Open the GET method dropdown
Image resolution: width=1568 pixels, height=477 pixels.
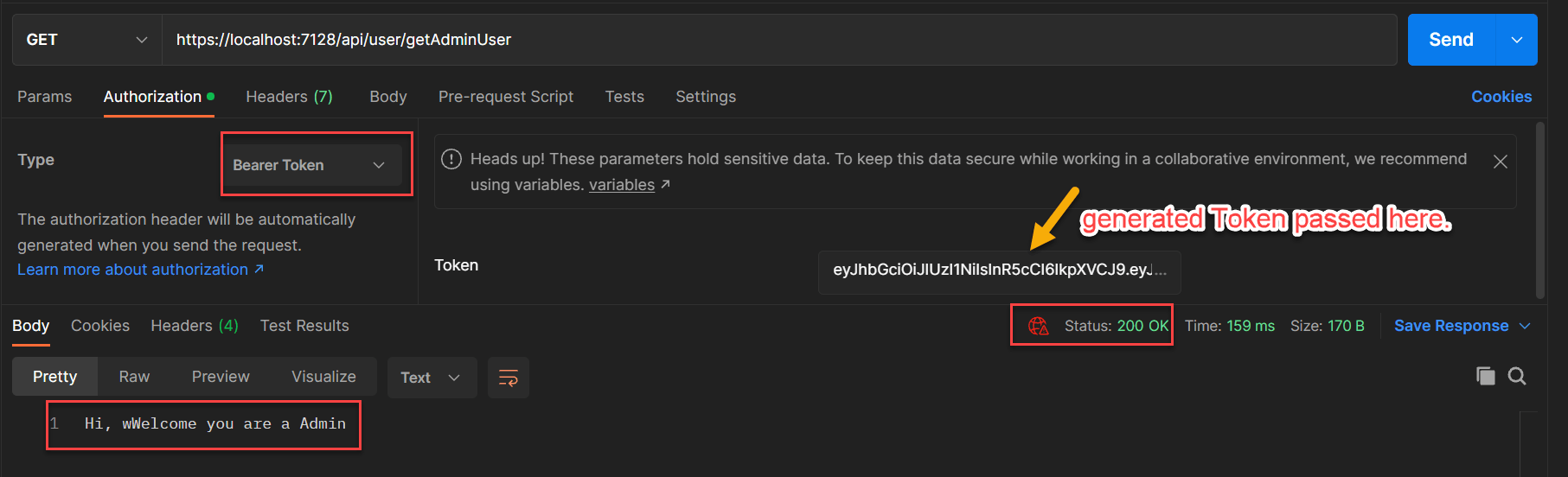click(x=87, y=40)
